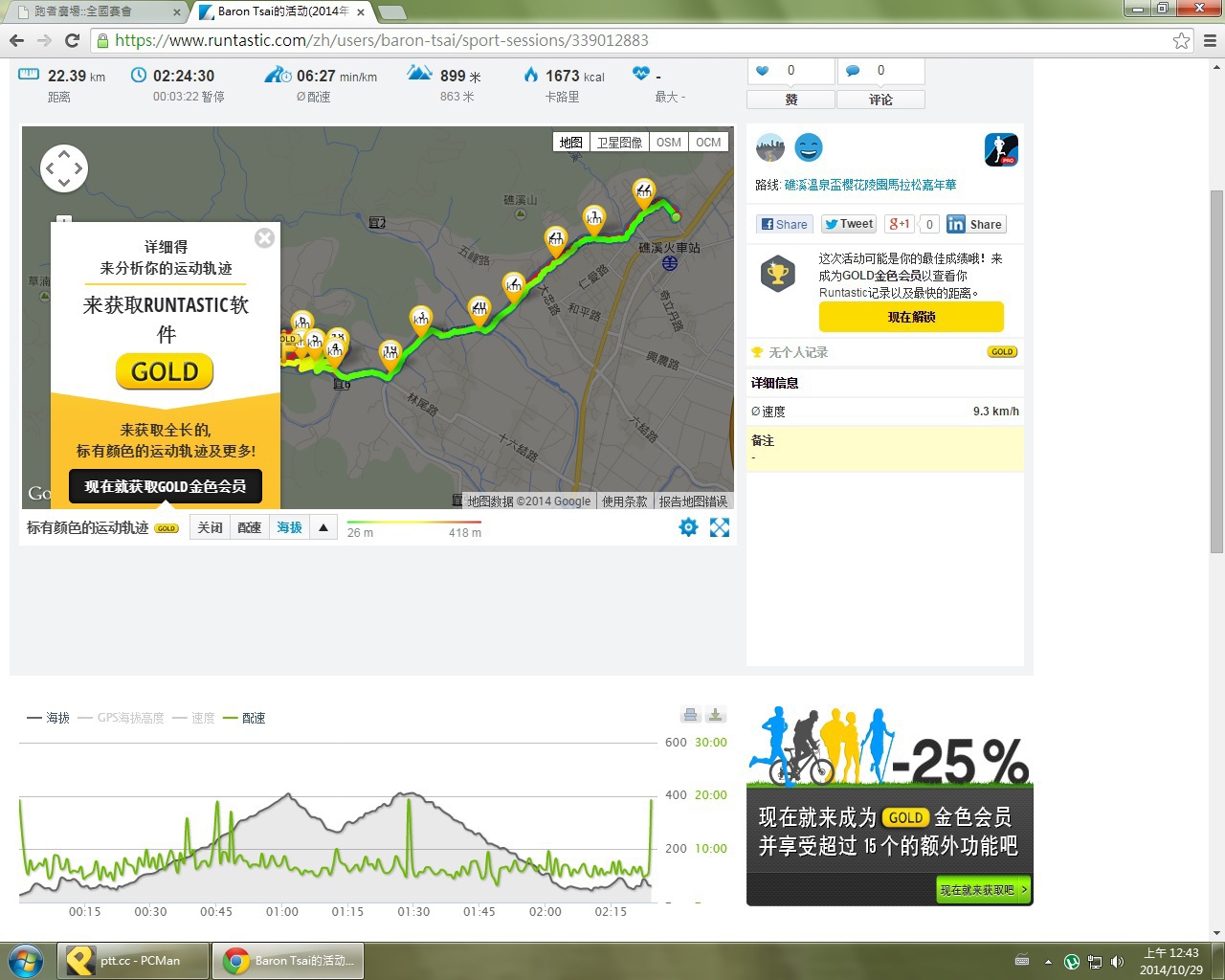
Task: Open map settings gear
Action: click(x=688, y=527)
